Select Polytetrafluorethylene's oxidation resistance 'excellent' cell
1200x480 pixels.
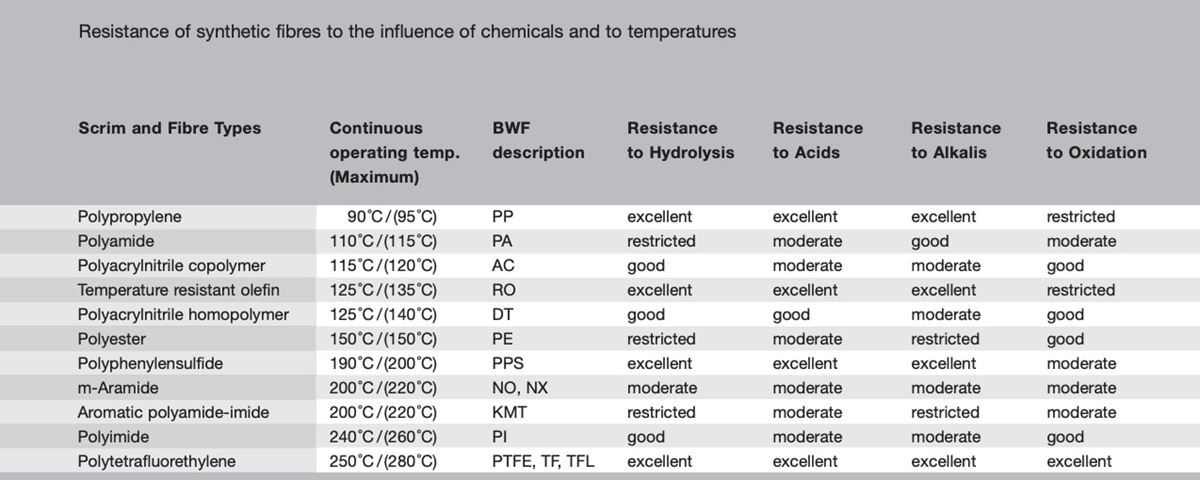pyautogui.click(x=1079, y=461)
